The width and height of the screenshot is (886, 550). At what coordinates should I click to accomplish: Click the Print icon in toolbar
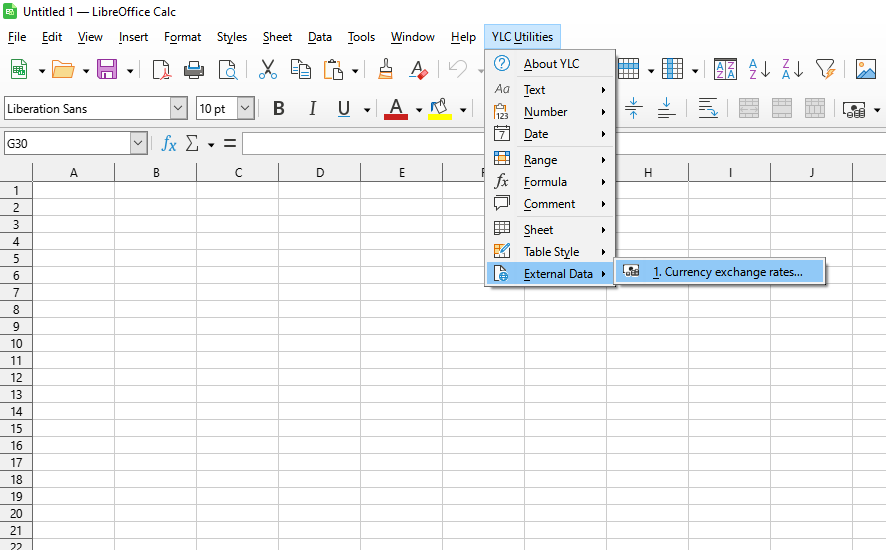(x=194, y=69)
